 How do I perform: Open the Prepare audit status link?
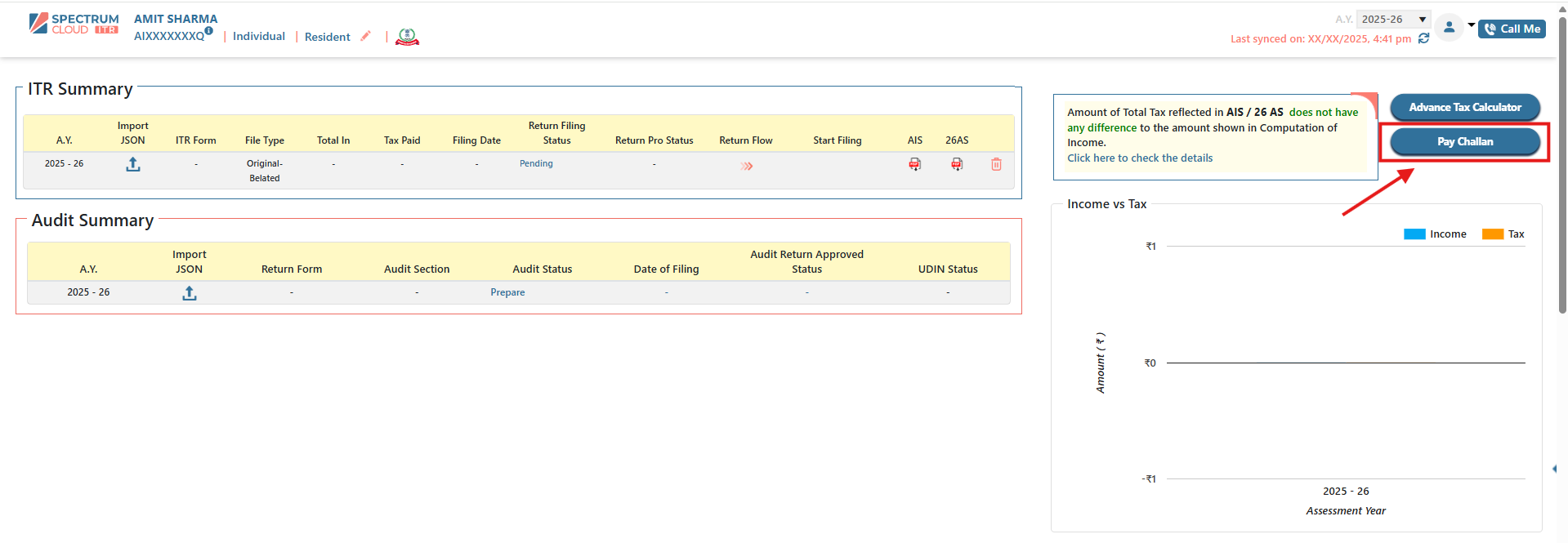507,292
